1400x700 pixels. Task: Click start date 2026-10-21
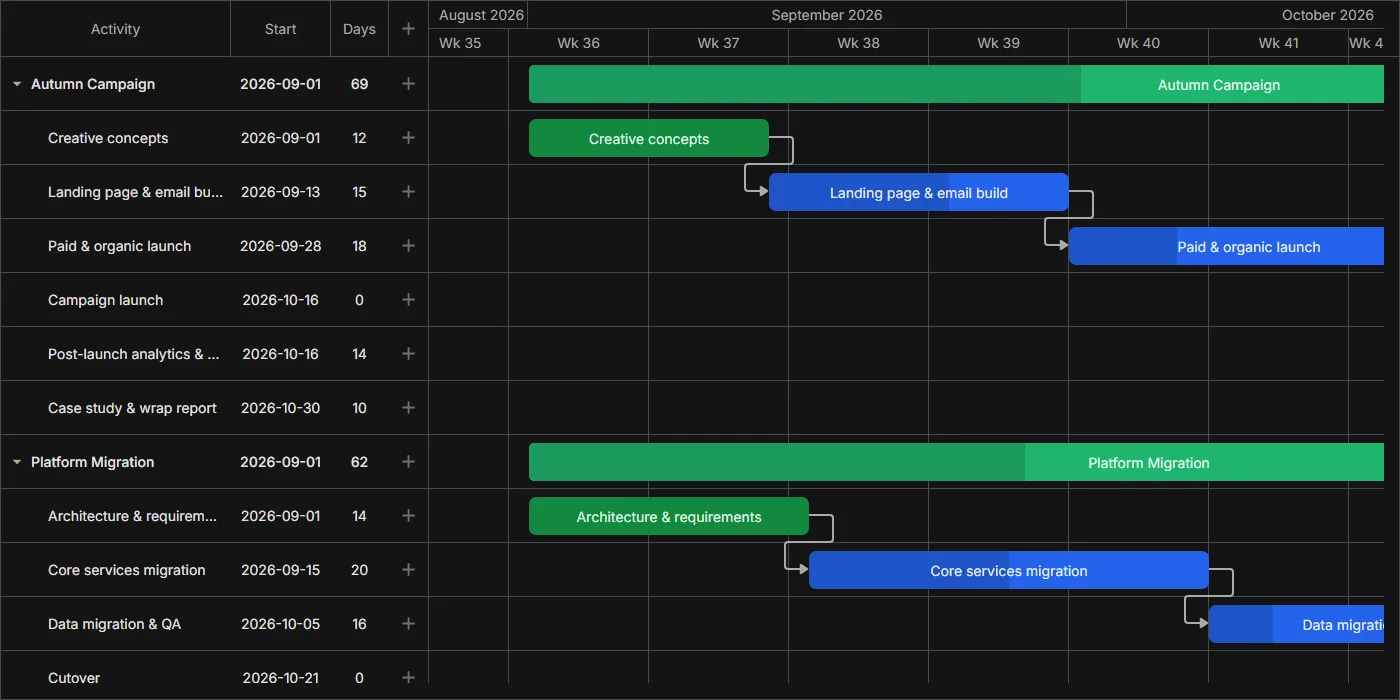(x=281, y=678)
